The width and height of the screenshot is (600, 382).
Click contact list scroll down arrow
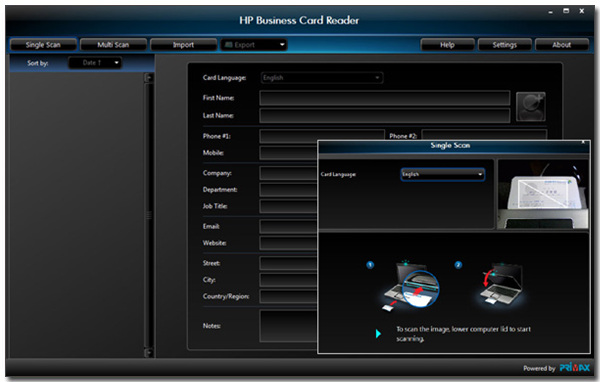coord(149,352)
